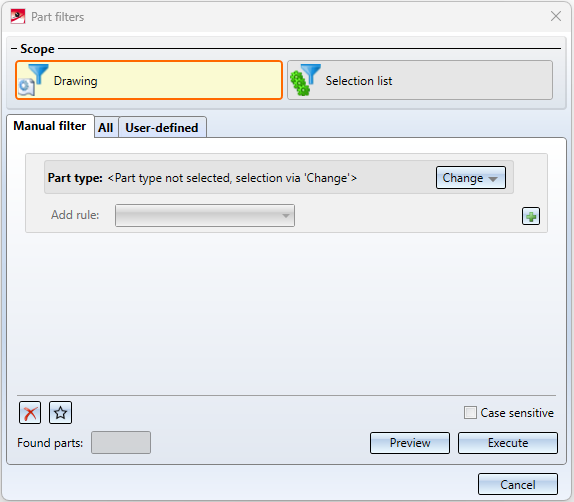Select the Drawing scope option
This screenshot has height=502, width=574.
pos(149,80)
